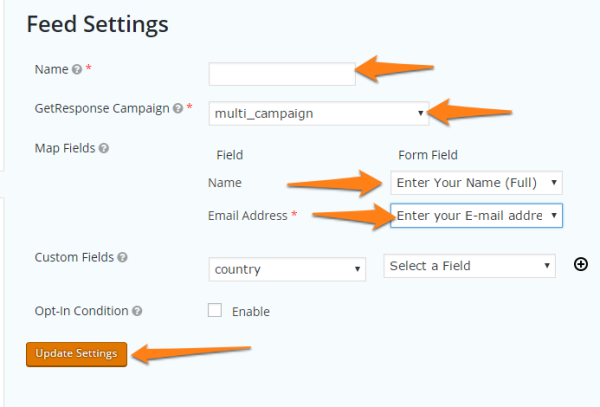The height and width of the screenshot is (407, 600).
Task: Click the Update Settings button
Action: (x=77, y=354)
